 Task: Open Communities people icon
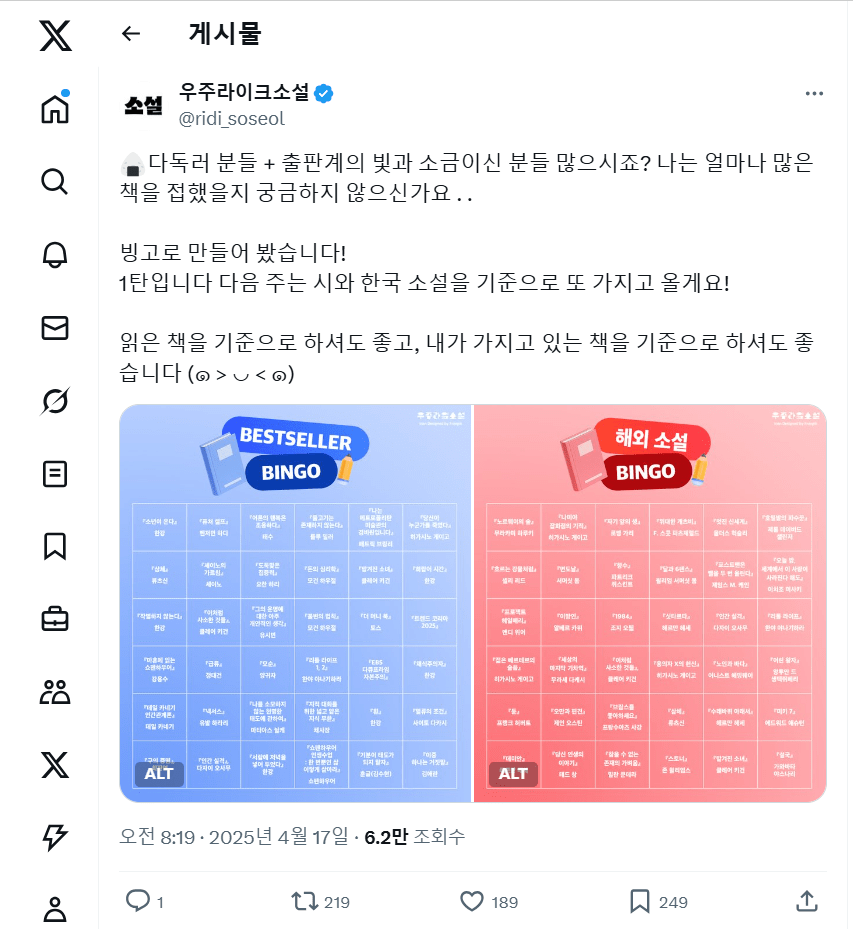tap(55, 692)
